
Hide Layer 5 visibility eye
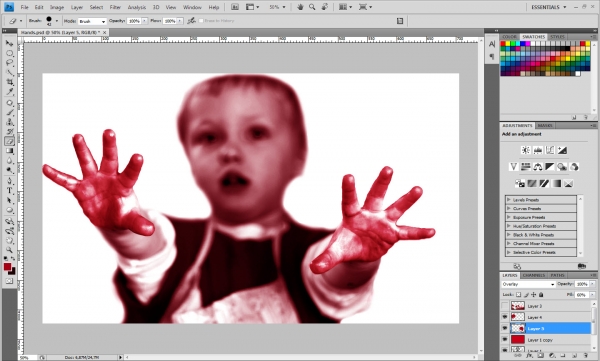[505, 328]
